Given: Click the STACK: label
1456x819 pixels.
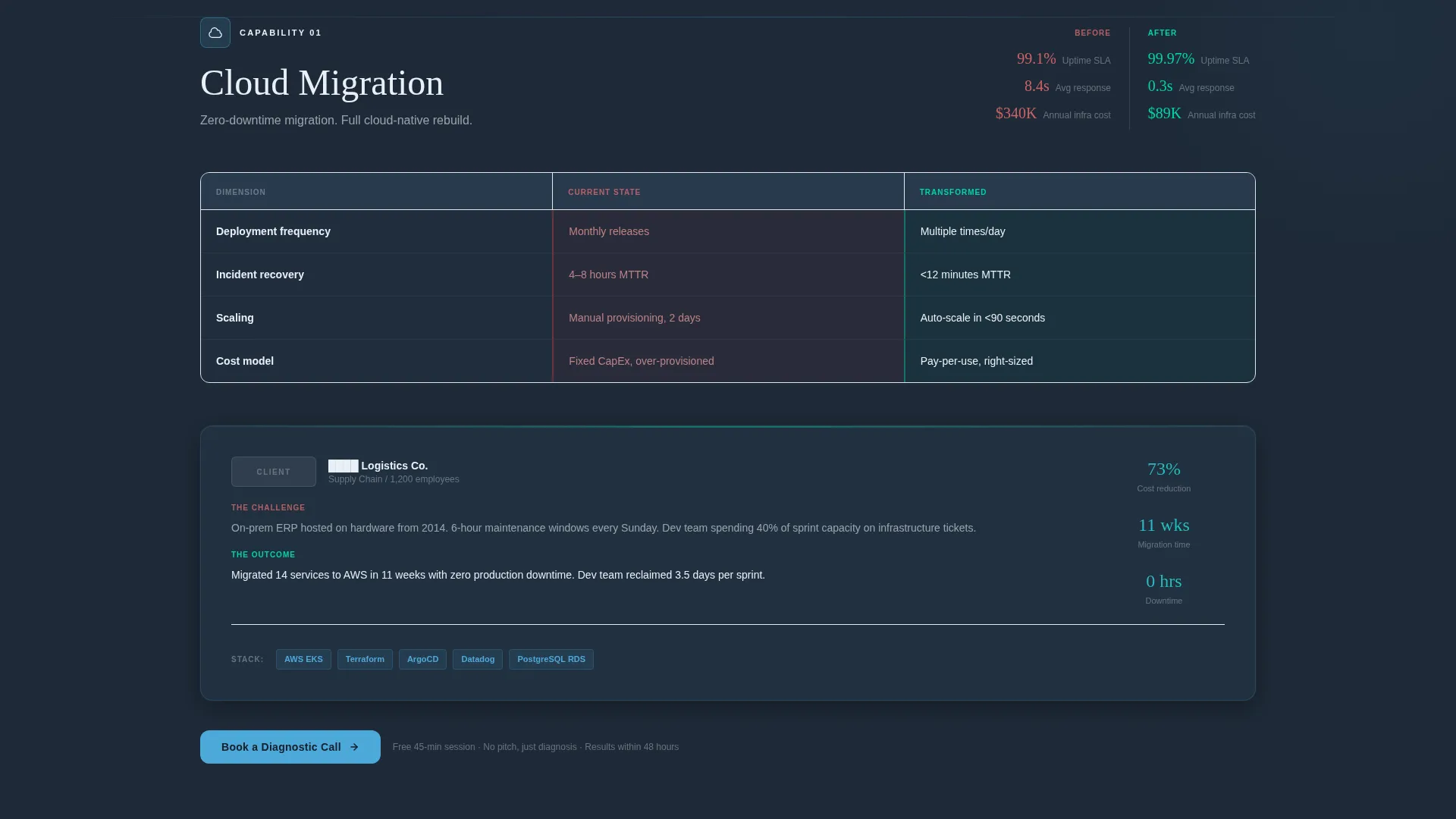Looking at the screenshot, I should coord(247,659).
